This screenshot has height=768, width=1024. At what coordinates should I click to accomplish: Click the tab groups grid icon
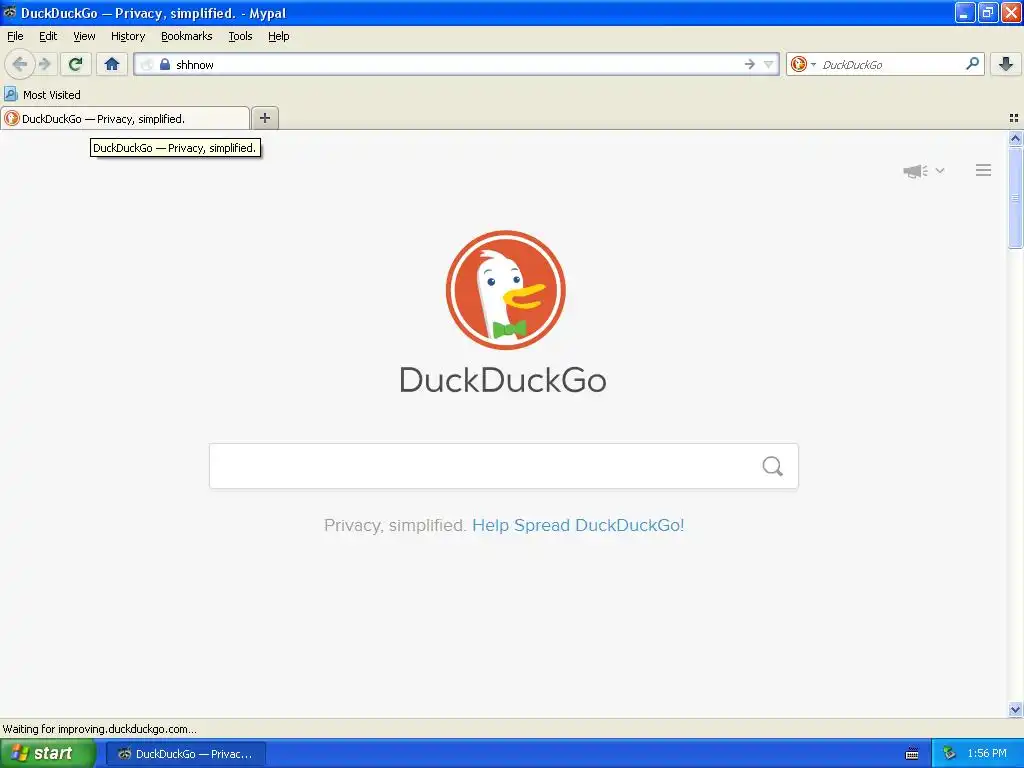click(1014, 118)
